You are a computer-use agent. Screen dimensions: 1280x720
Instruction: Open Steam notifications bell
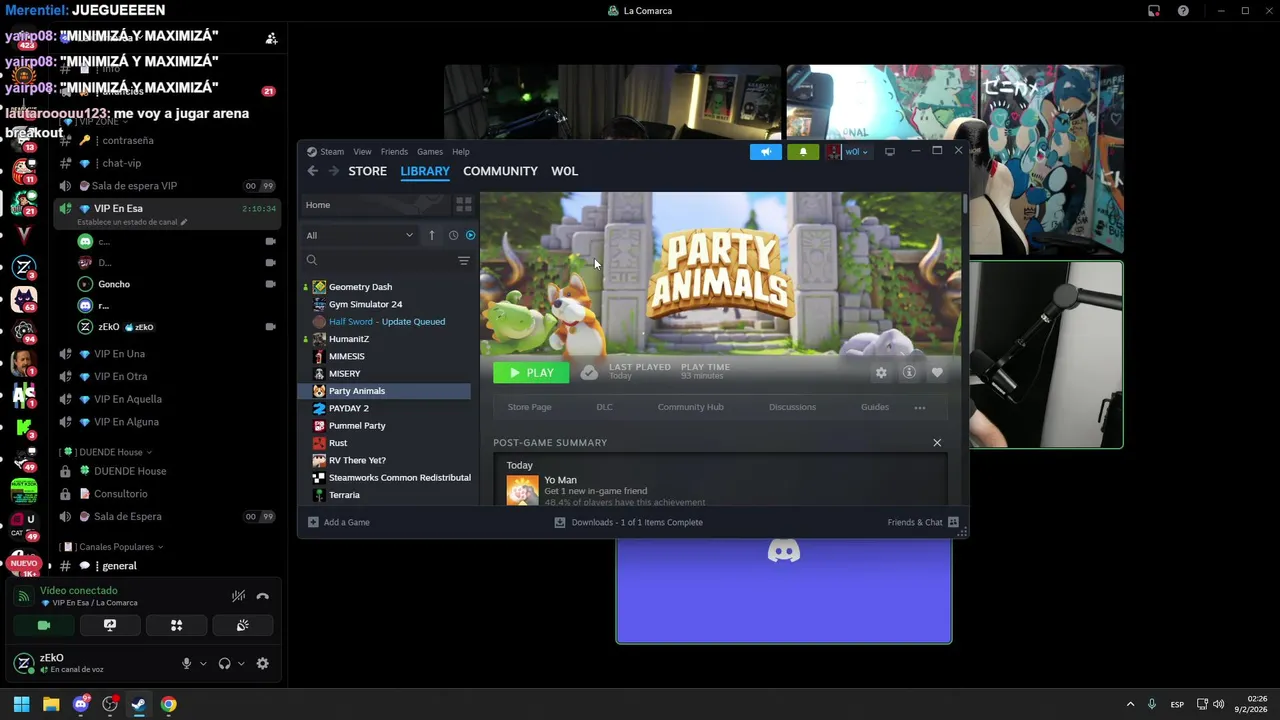pos(803,152)
